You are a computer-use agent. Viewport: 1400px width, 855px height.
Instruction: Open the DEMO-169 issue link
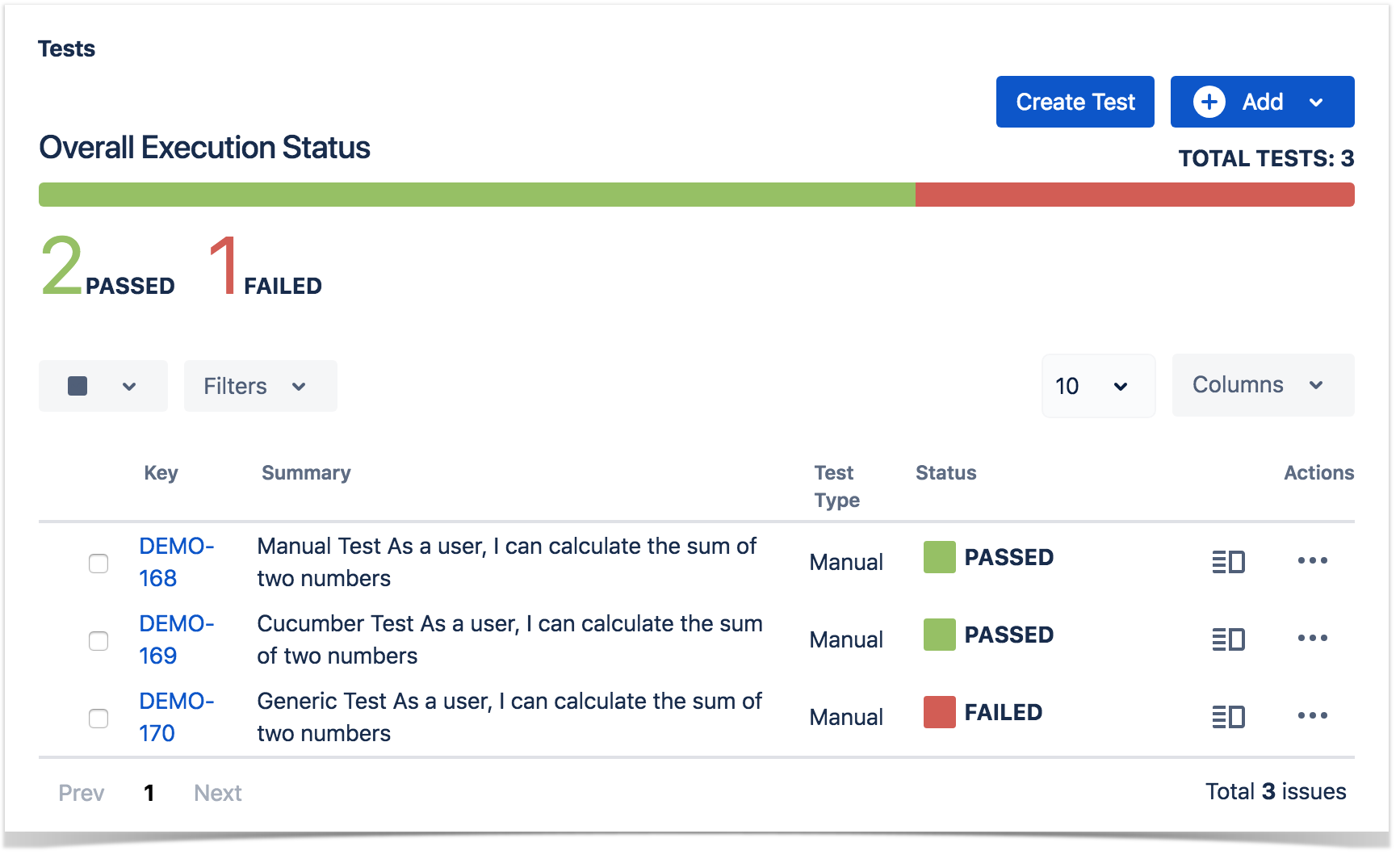176,639
